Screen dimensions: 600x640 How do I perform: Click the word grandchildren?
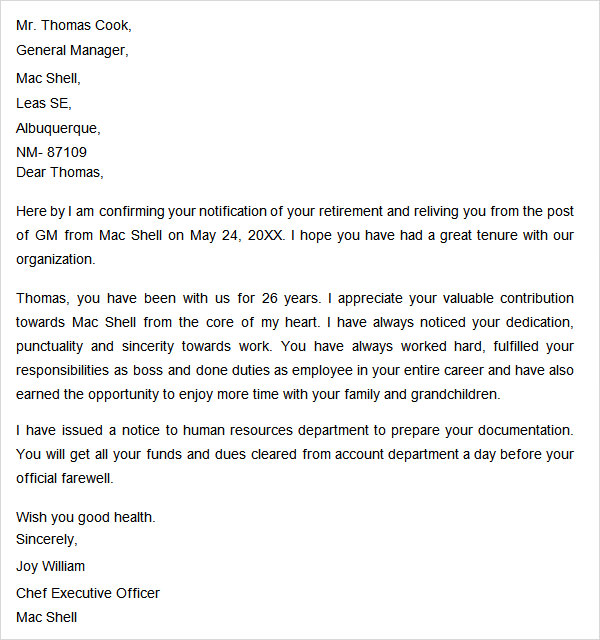point(456,394)
